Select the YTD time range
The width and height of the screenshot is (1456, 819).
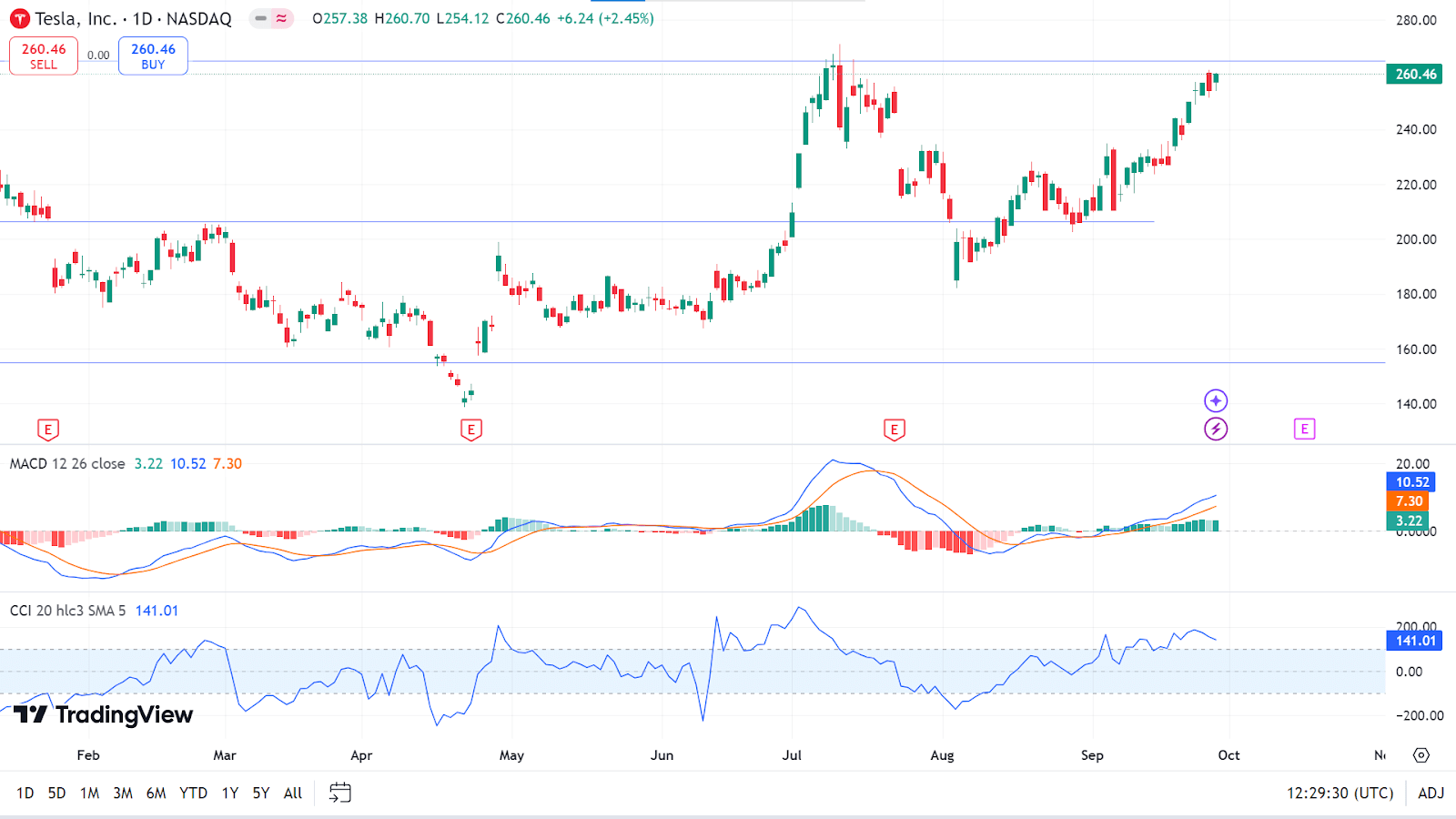pyautogui.click(x=193, y=794)
